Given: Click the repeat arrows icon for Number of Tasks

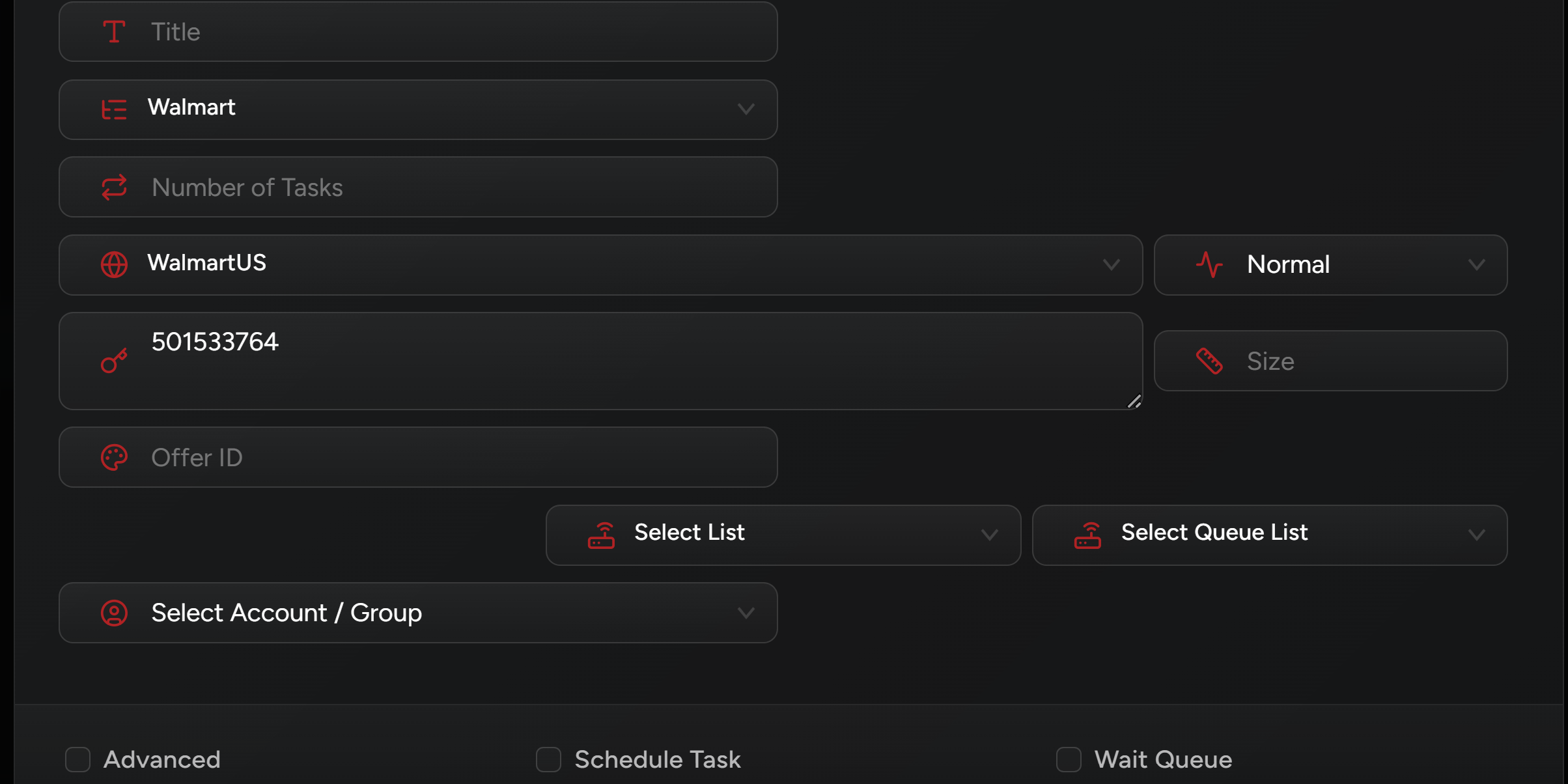Looking at the screenshot, I should [114, 188].
